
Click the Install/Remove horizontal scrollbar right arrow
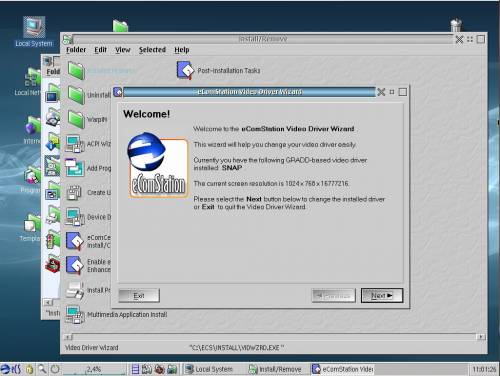coord(481,337)
